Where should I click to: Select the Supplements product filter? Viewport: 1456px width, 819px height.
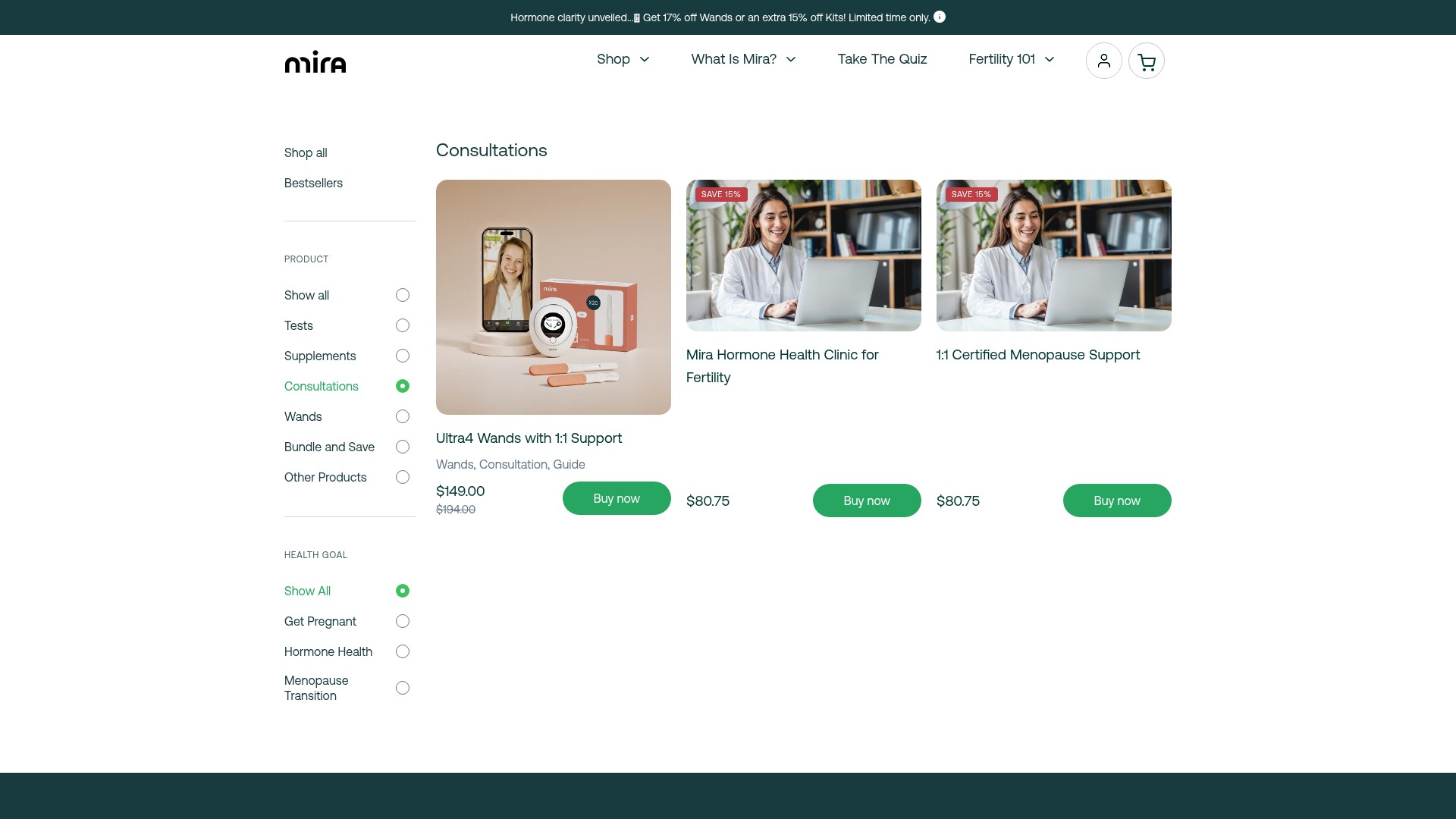tap(347, 356)
